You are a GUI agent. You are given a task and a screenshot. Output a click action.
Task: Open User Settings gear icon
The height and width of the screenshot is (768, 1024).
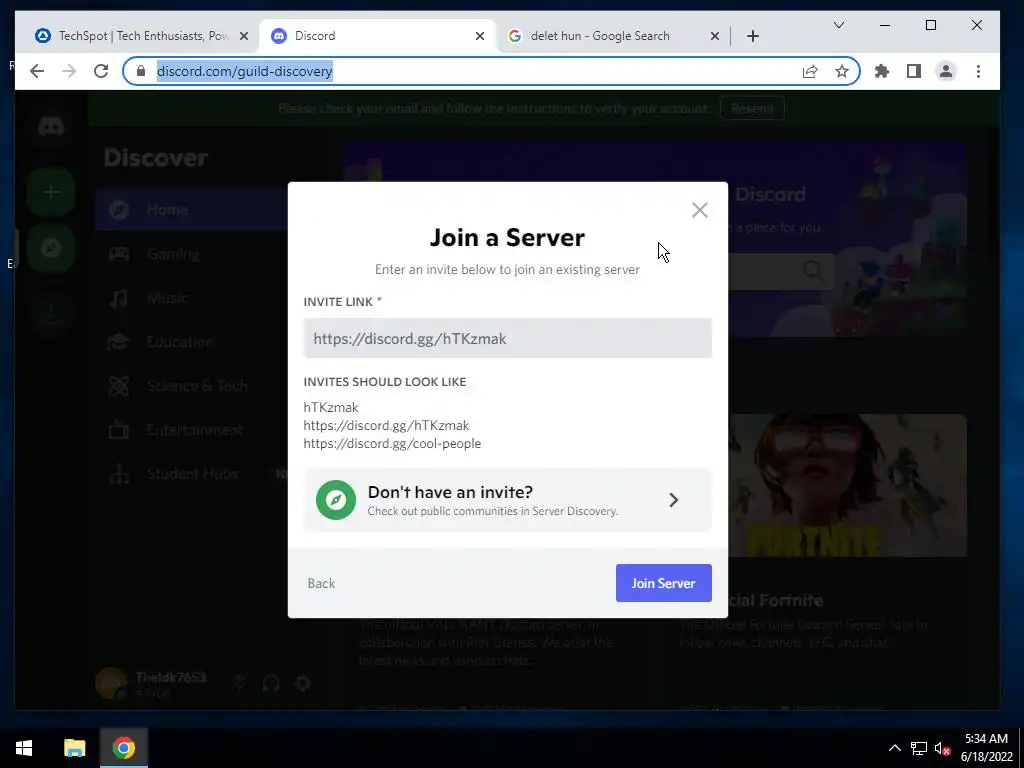tap(302, 684)
